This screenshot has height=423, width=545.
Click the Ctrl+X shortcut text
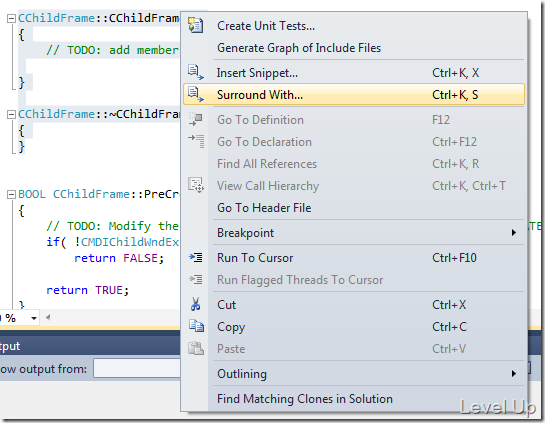449,305
